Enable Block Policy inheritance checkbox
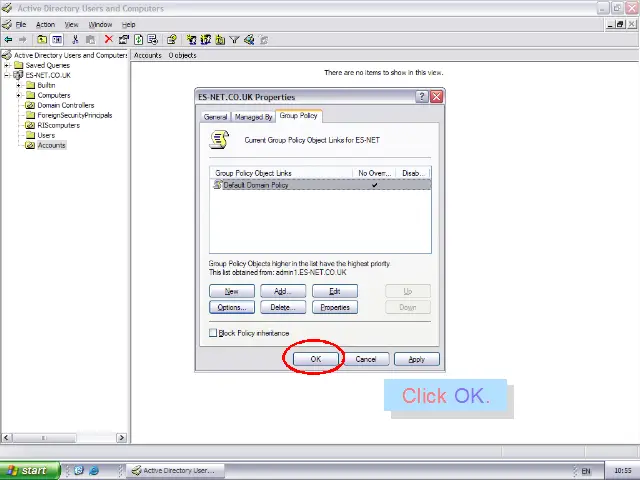 click(x=213, y=333)
